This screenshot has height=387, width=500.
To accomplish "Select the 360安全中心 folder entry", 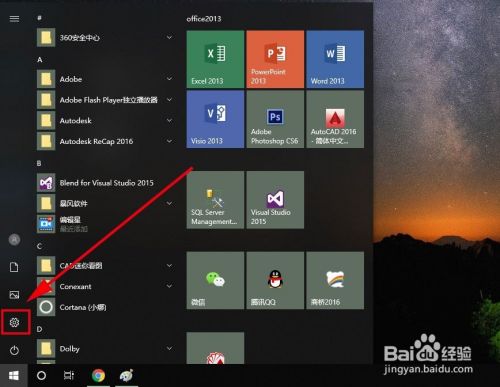I will 106,37.
